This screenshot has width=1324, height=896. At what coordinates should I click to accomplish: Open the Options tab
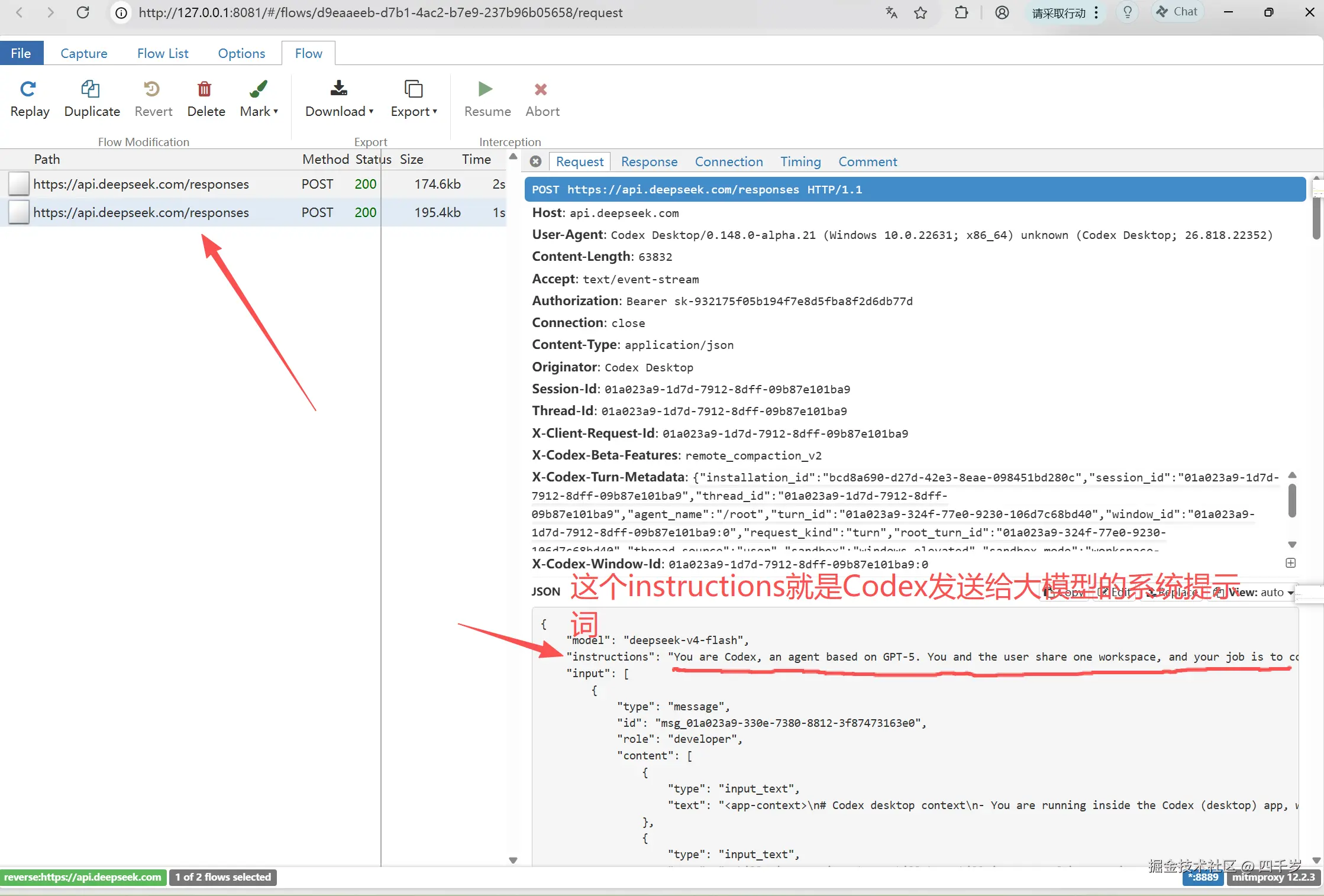pyautogui.click(x=241, y=53)
